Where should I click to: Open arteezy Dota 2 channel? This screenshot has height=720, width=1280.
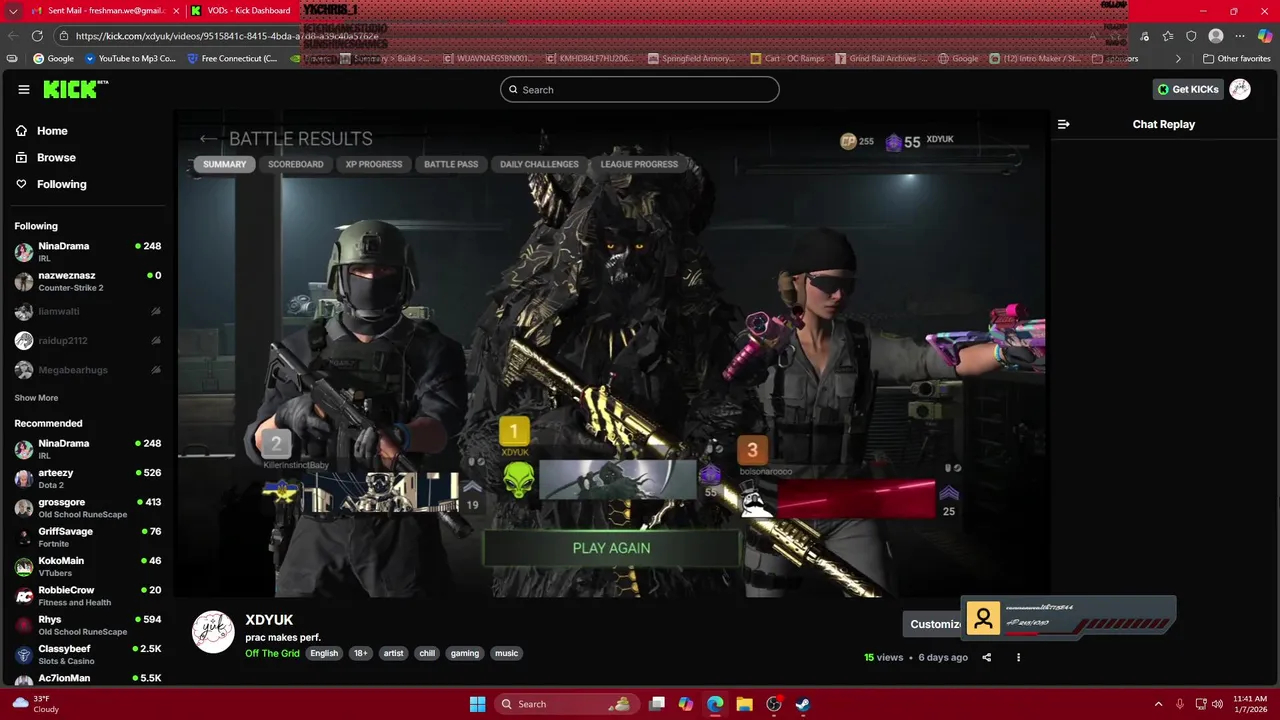click(88, 478)
